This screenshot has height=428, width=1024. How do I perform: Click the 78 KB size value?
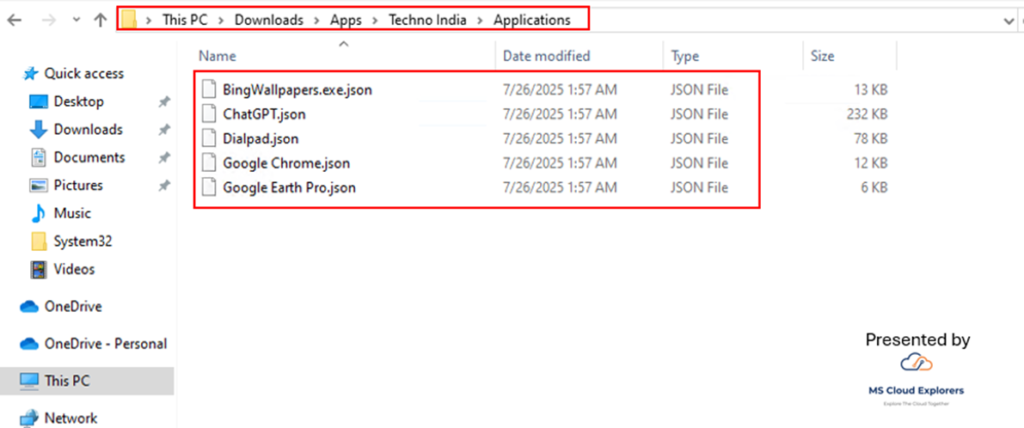pyautogui.click(x=870, y=139)
